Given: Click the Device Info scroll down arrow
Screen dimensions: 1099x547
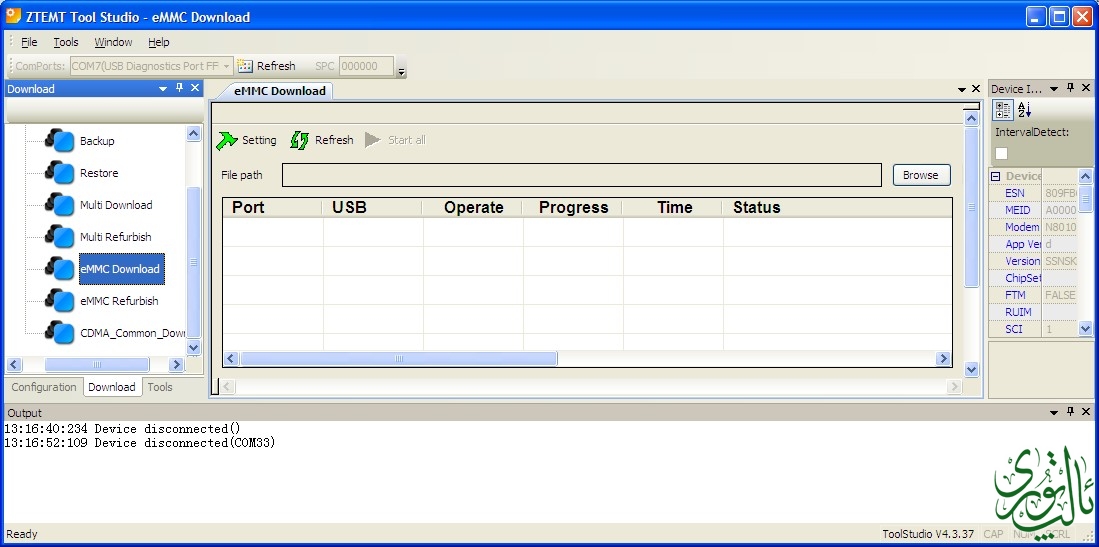Looking at the screenshot, I should (x=1085, y=328).
